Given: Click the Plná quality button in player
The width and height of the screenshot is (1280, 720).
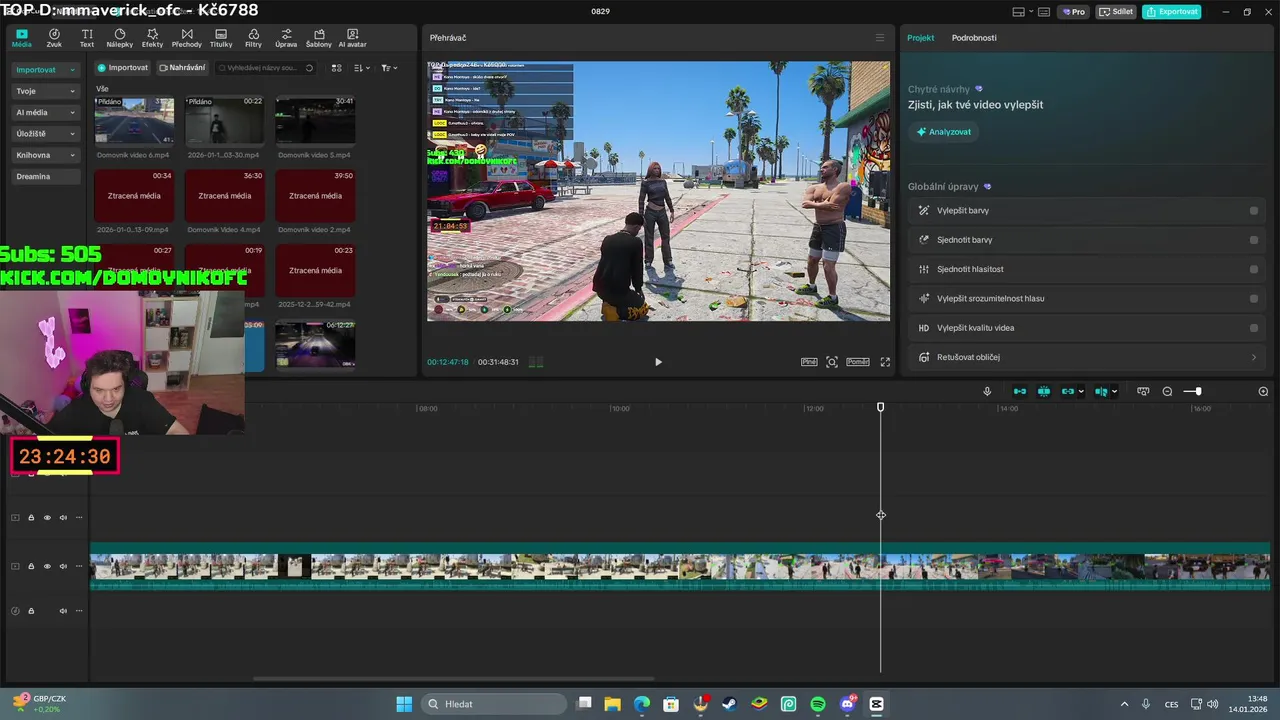Looking at the screenshot, I should pos(809,362).
